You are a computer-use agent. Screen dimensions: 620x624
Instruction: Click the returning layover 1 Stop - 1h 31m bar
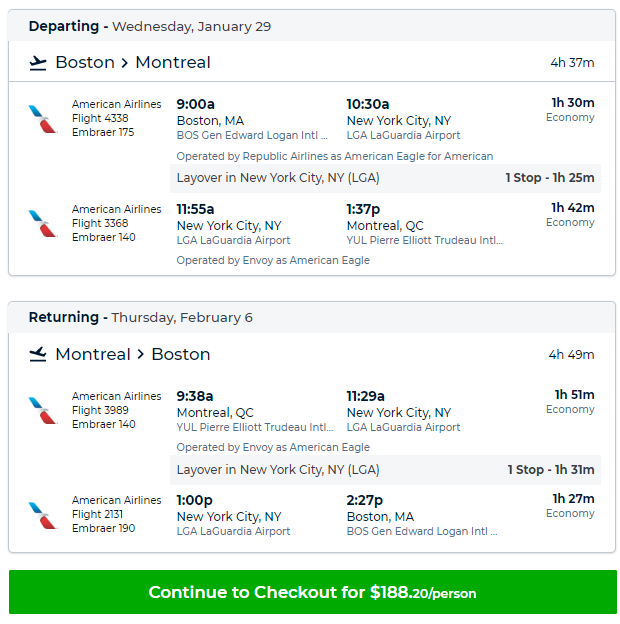pyautogui.click(x=385, y=470)
